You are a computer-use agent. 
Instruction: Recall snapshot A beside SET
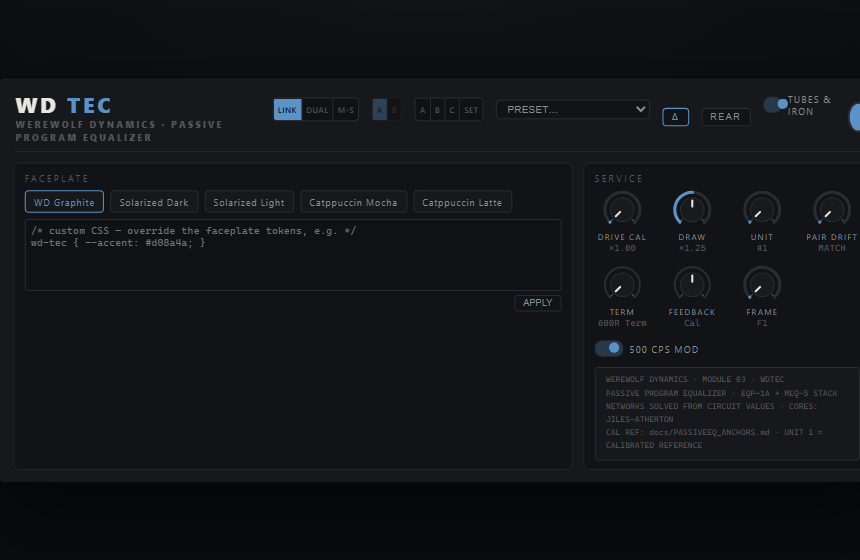[422, 110]
